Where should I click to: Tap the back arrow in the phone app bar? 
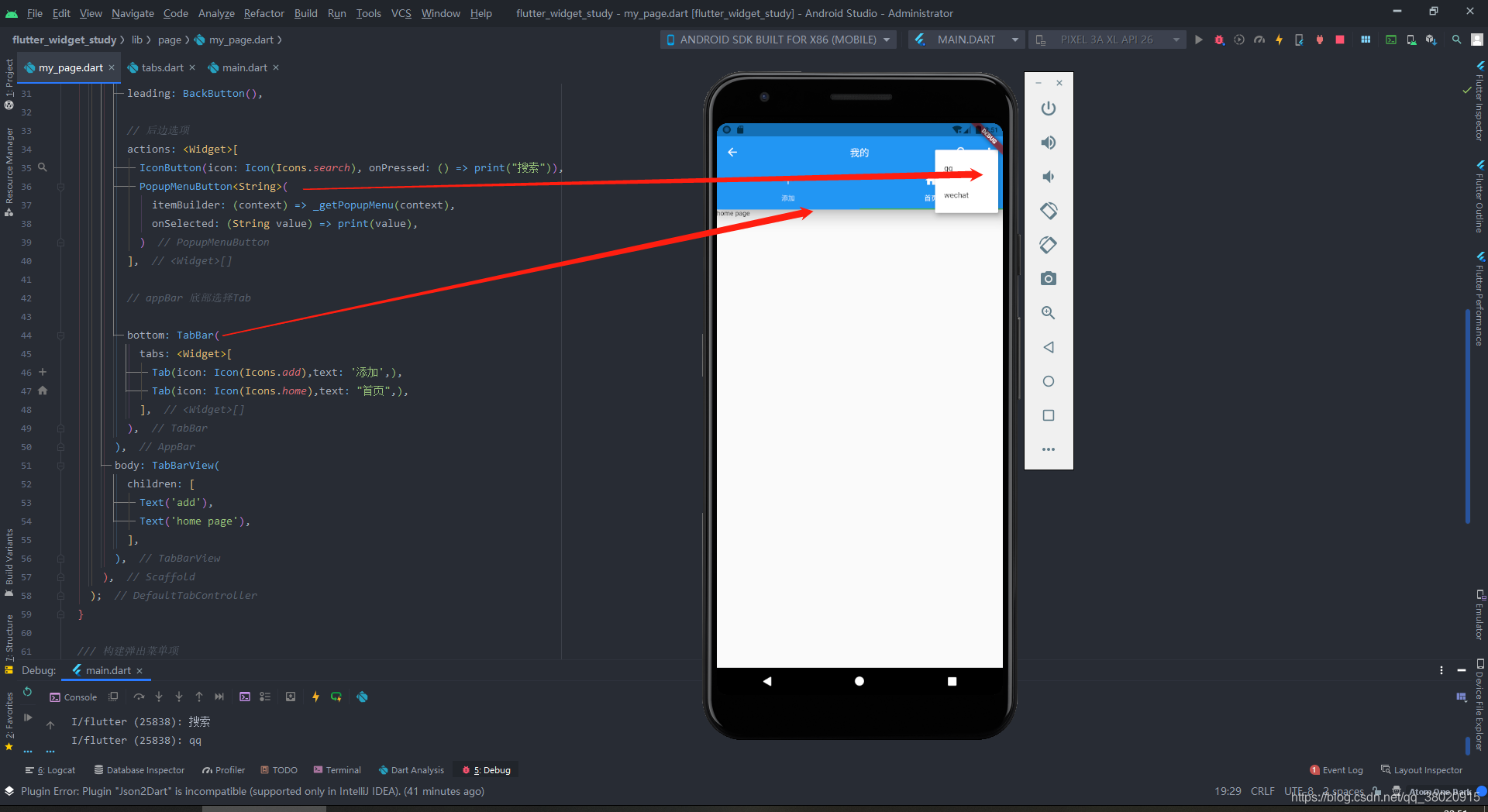click(x=732, y=153)
